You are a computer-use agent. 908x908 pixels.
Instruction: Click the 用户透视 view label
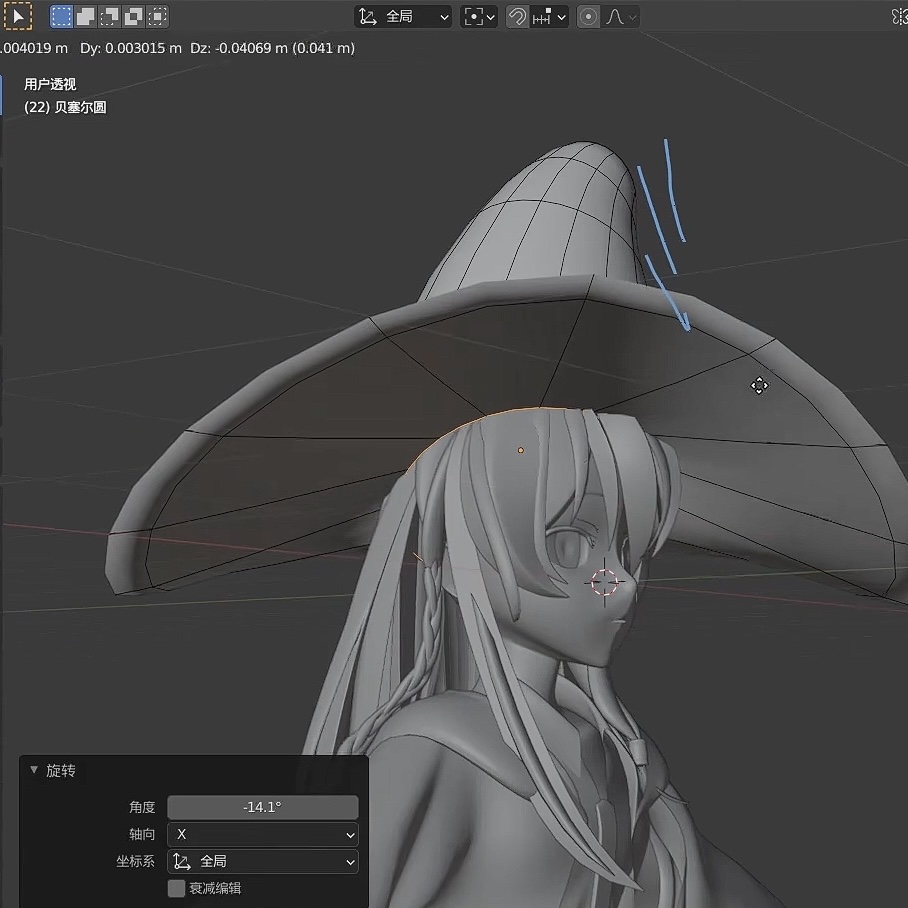tap(50, 85)
